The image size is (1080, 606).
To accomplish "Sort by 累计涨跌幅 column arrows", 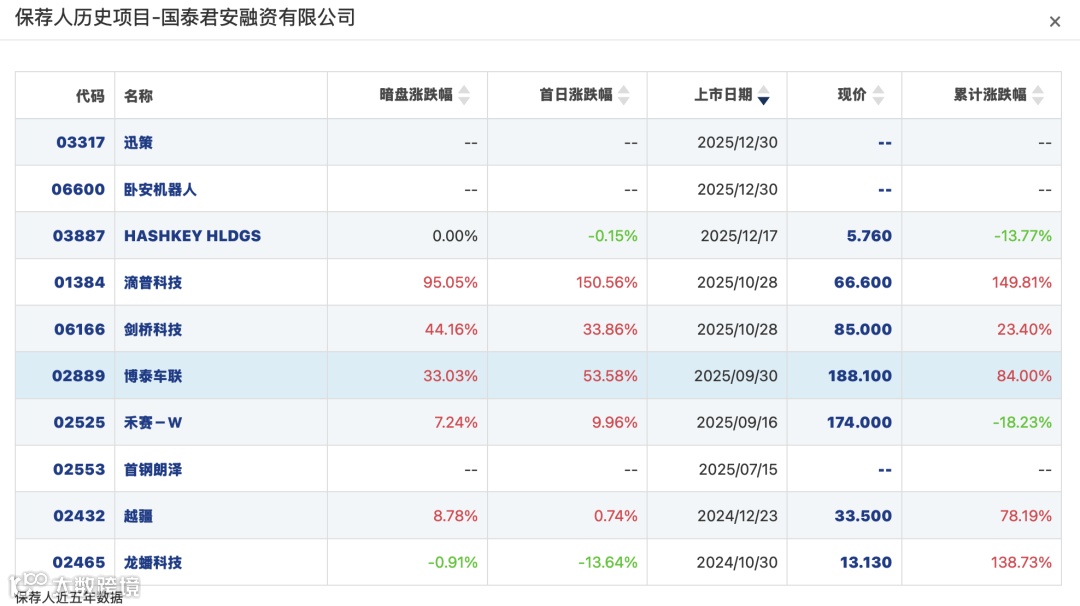I will (1038, 95).
